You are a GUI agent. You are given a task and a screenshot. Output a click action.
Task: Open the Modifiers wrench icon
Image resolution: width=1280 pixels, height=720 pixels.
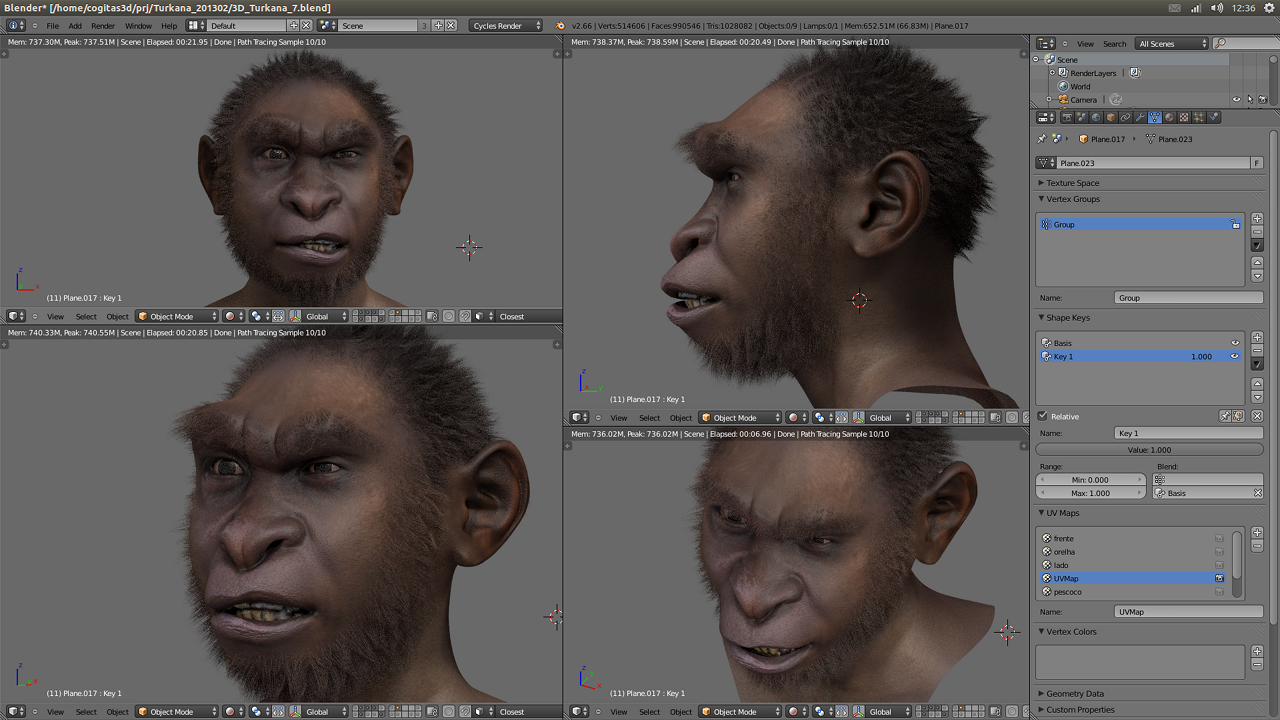click(x=1140, y=117)
